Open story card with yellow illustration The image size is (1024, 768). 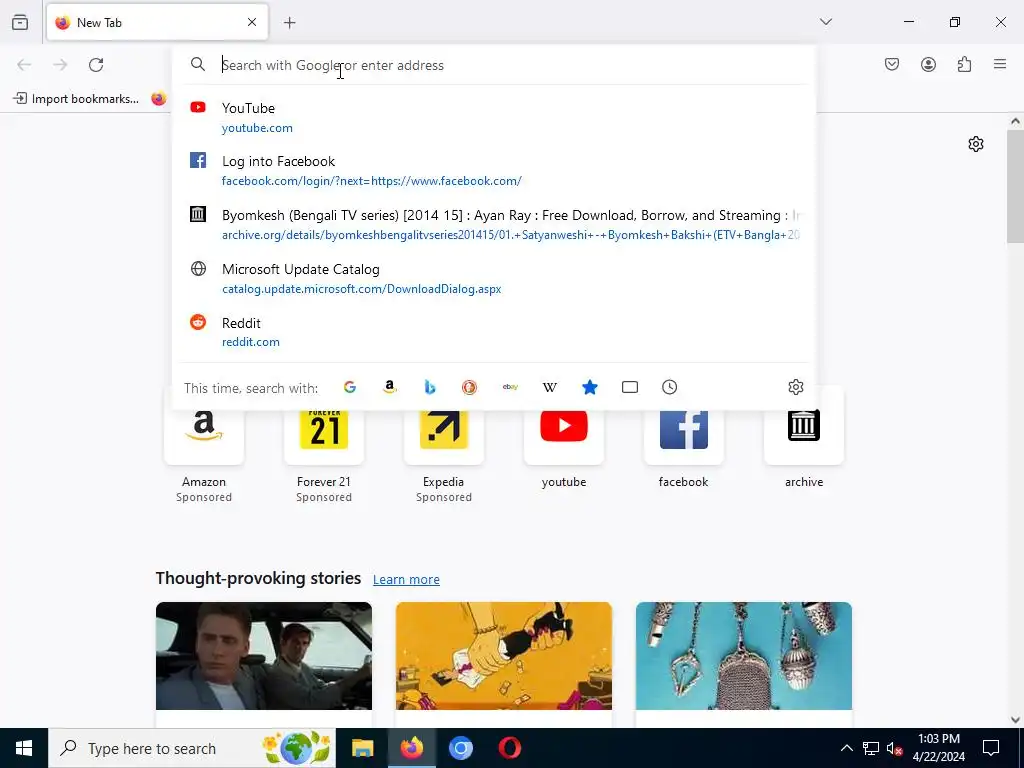504,664
